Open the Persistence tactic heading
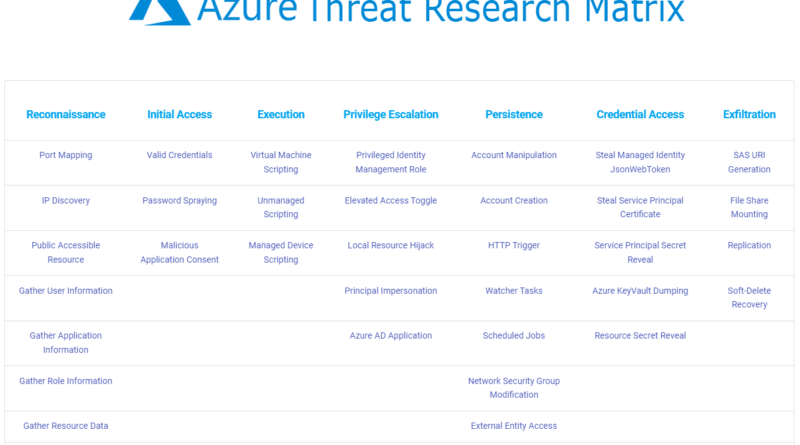800x445 pixels. (x=514, y=114)
